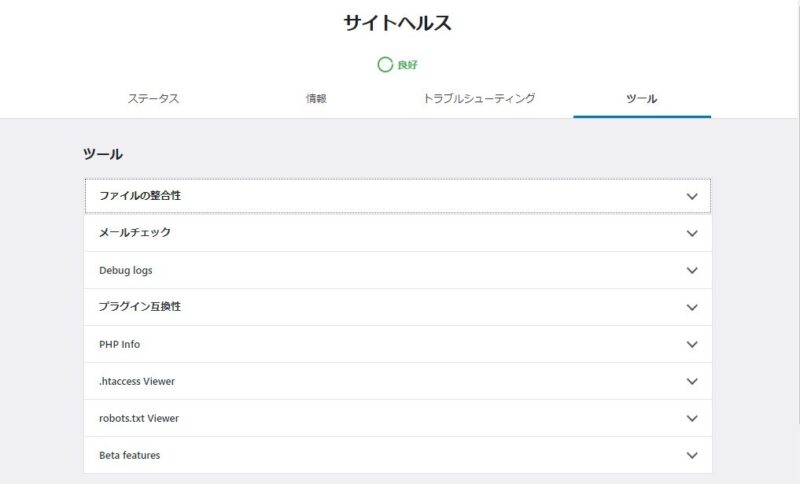800x484 pixels.
Task: Open the トラブルシューティング tab
Action: [479, 98]
